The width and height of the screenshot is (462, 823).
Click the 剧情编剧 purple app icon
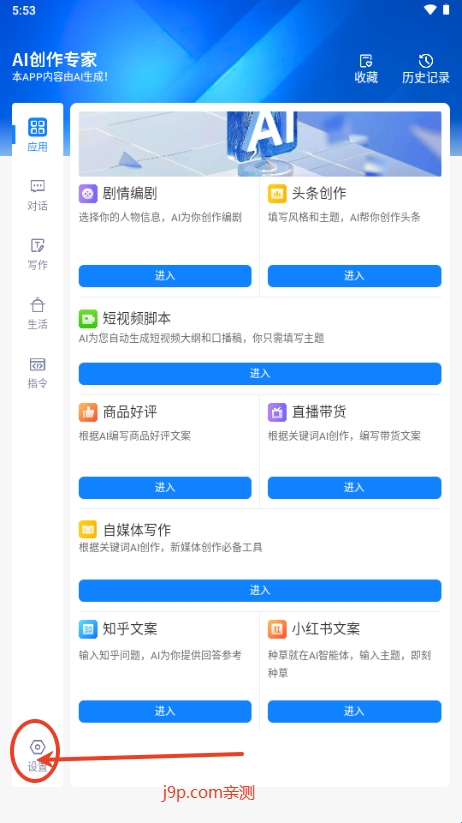[x=88, y=194]
